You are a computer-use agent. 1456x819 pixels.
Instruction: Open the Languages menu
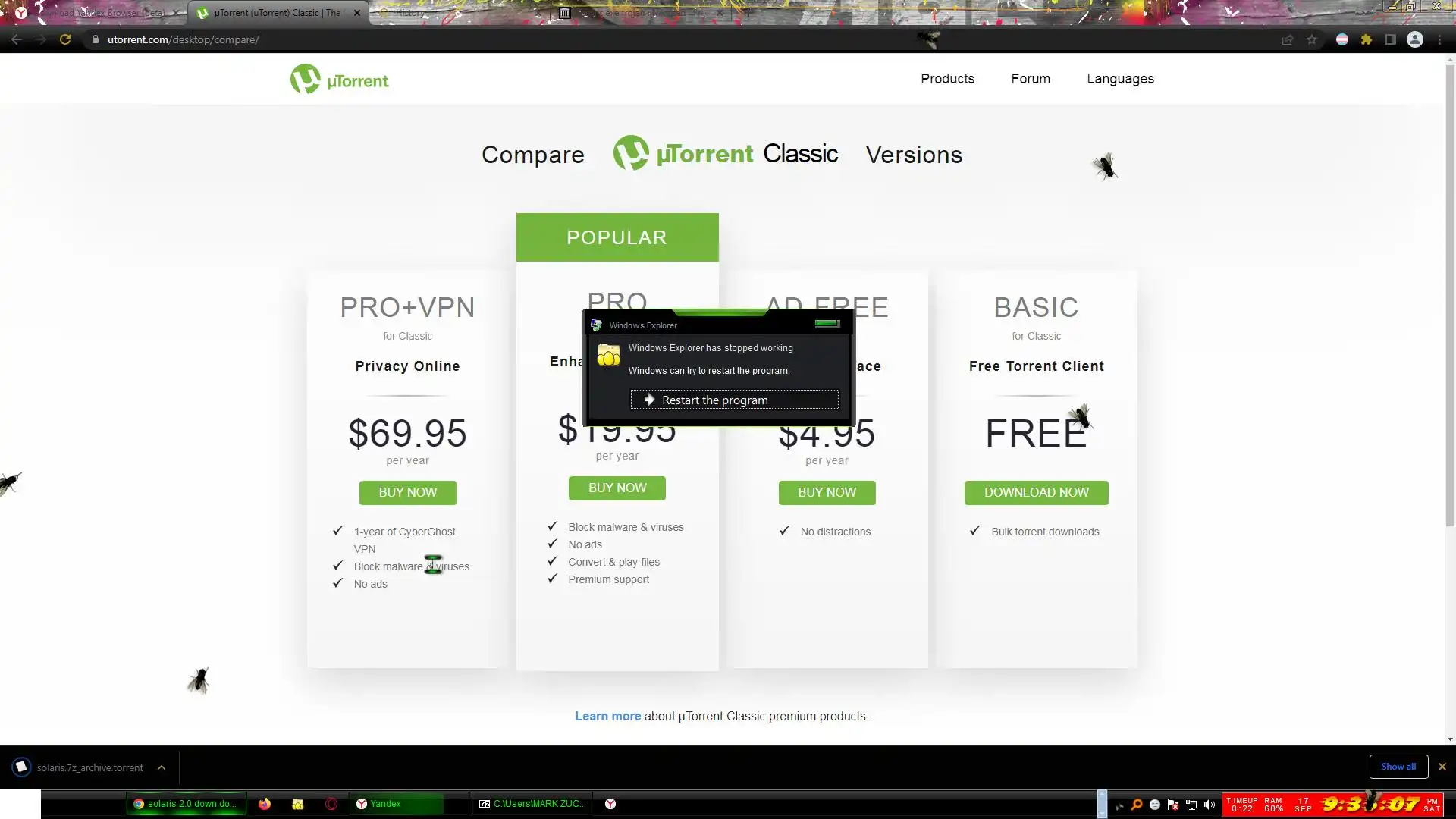coord(1120,79)
